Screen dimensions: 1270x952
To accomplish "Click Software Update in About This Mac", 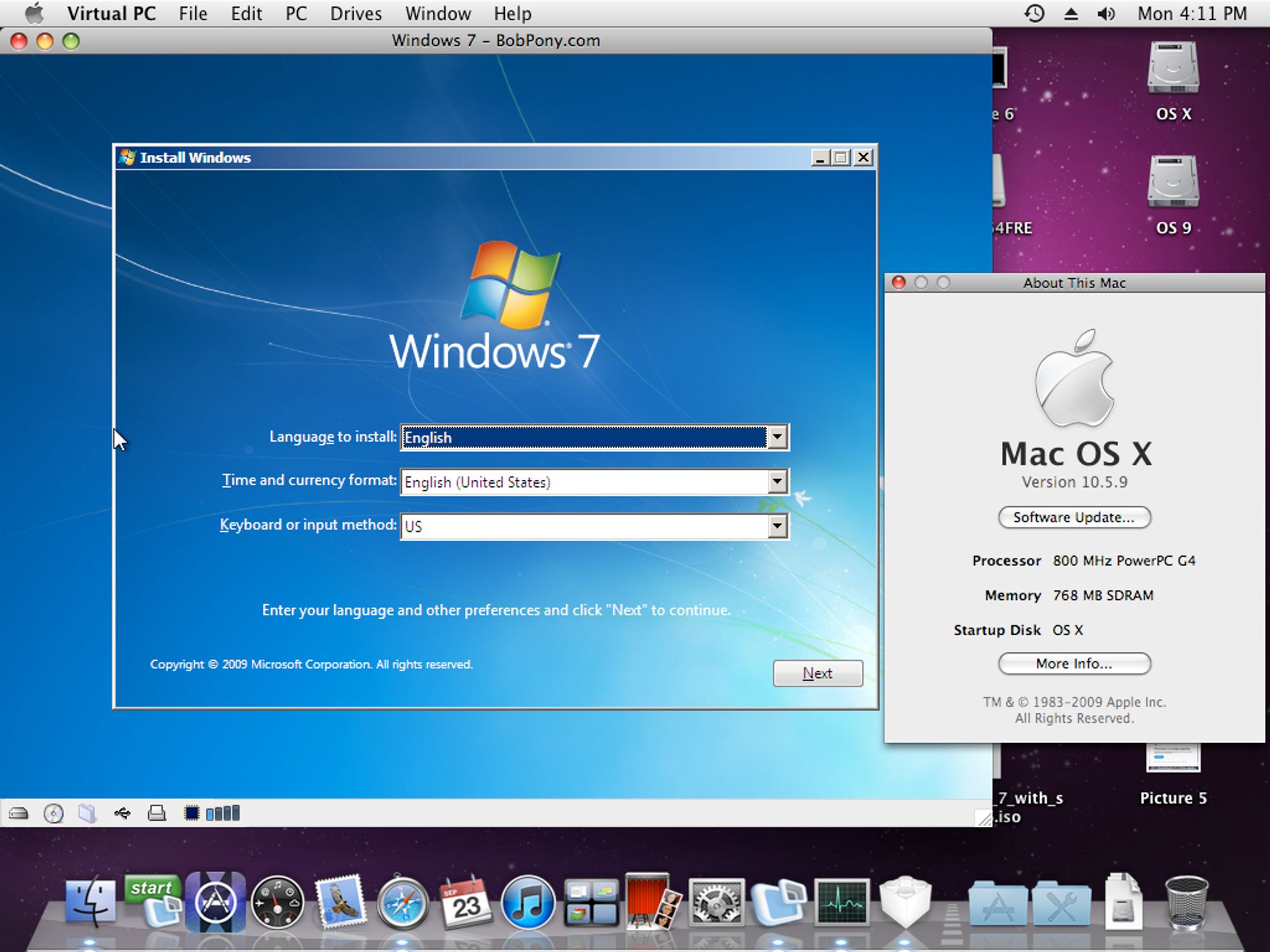I will coord(1074,517).
